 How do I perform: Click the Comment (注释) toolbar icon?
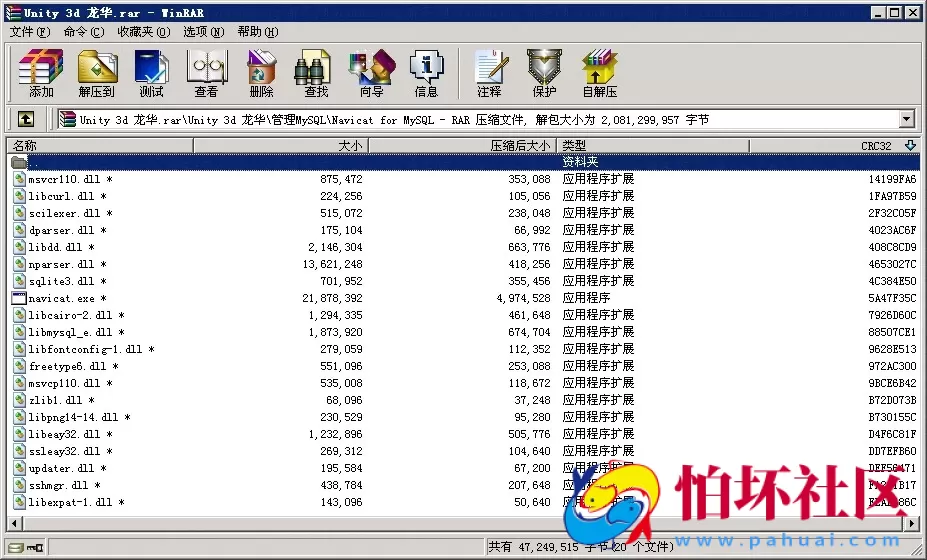pyautogui.click(x=490, y=73)
